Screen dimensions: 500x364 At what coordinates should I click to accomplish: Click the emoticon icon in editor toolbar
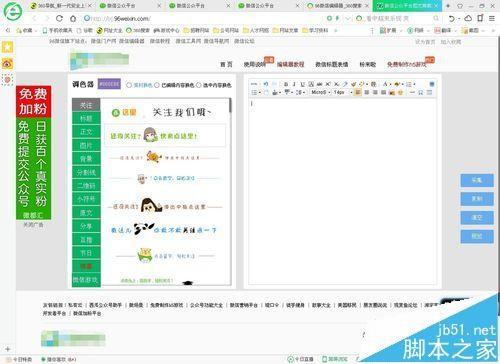click(400, 92)
